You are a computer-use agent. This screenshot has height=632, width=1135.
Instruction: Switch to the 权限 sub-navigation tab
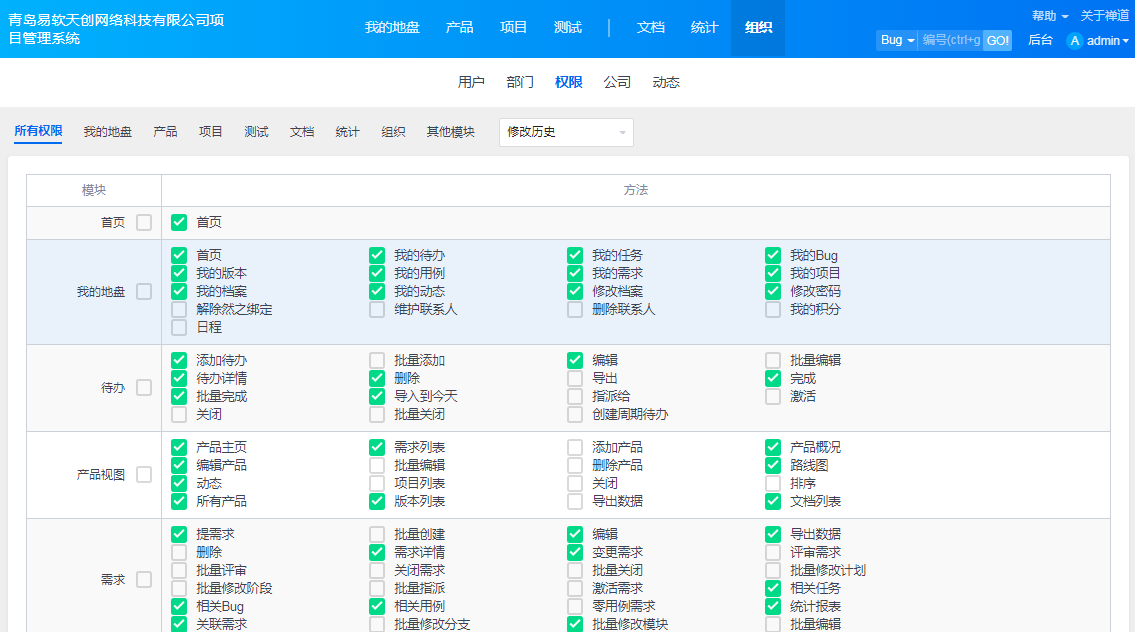pyautogui.click(x=568, y=83)
